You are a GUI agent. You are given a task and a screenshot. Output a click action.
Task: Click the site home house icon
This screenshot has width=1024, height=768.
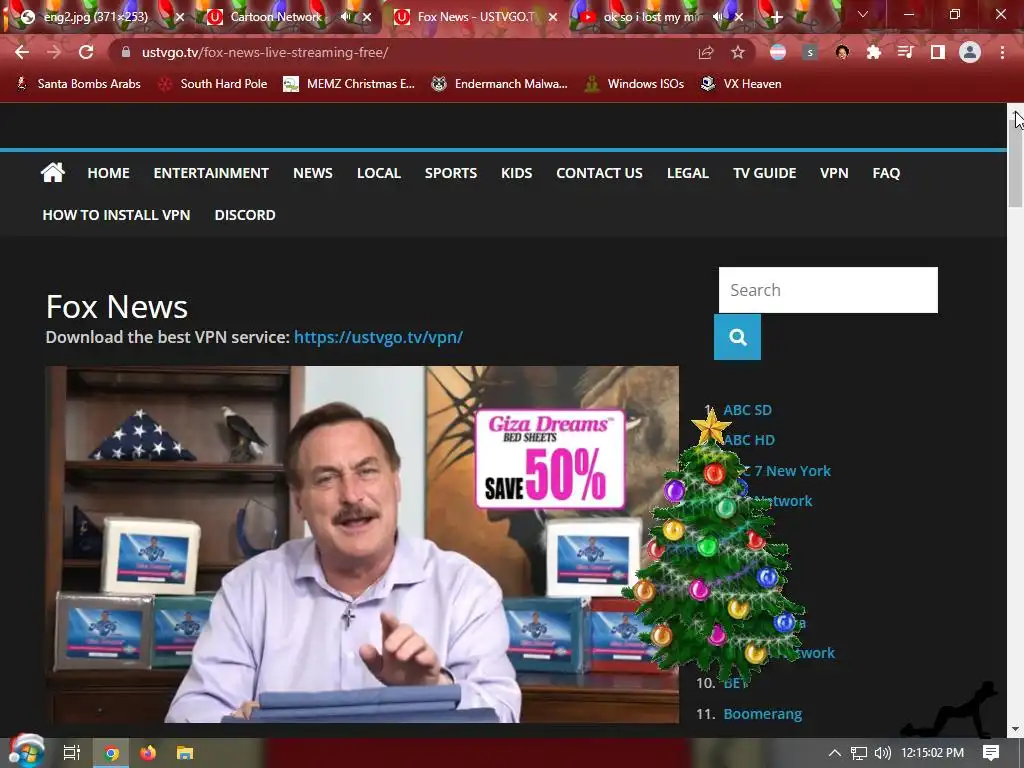(x=53, y=172)
